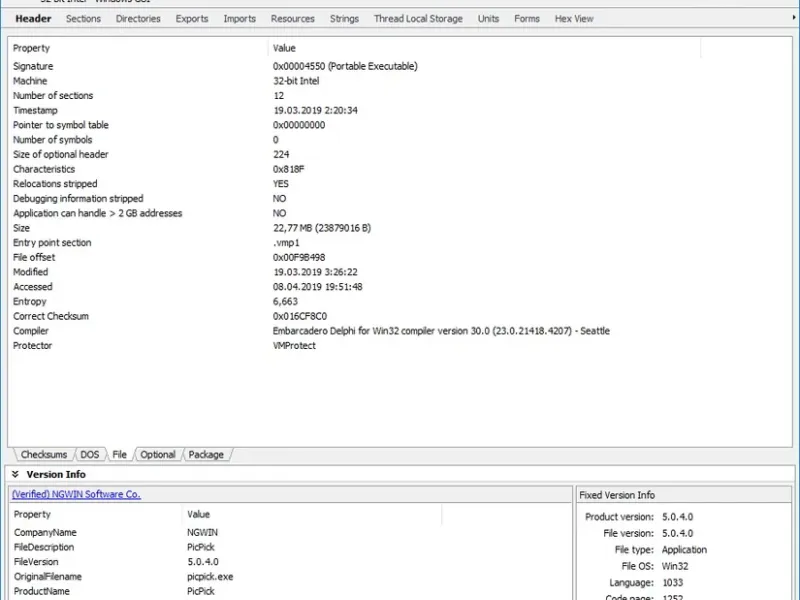Open the Units tab
This screenshot has height=600, width=800.
(488, 19)
